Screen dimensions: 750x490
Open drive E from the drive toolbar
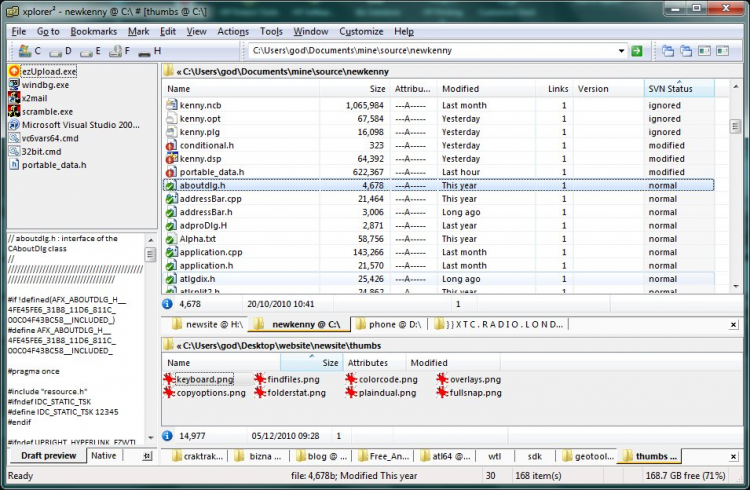click(x=90, y=51)
